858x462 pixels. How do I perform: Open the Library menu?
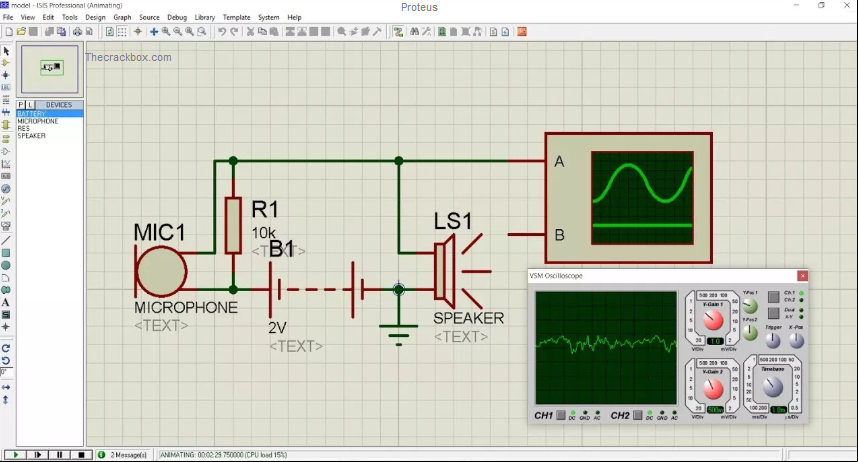pyautogui.click(x=205, y=18)
